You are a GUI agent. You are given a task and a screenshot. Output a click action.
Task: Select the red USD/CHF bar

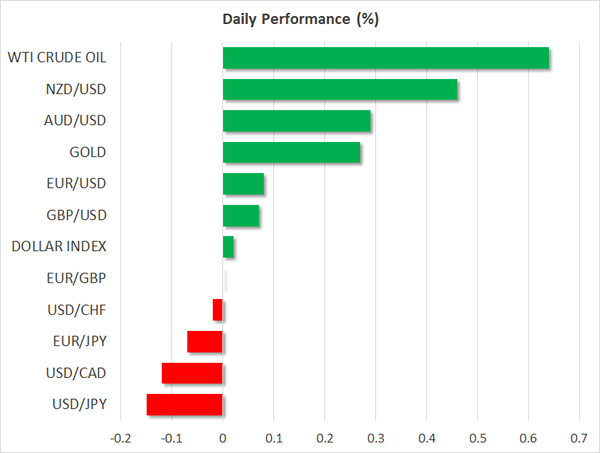218,310
